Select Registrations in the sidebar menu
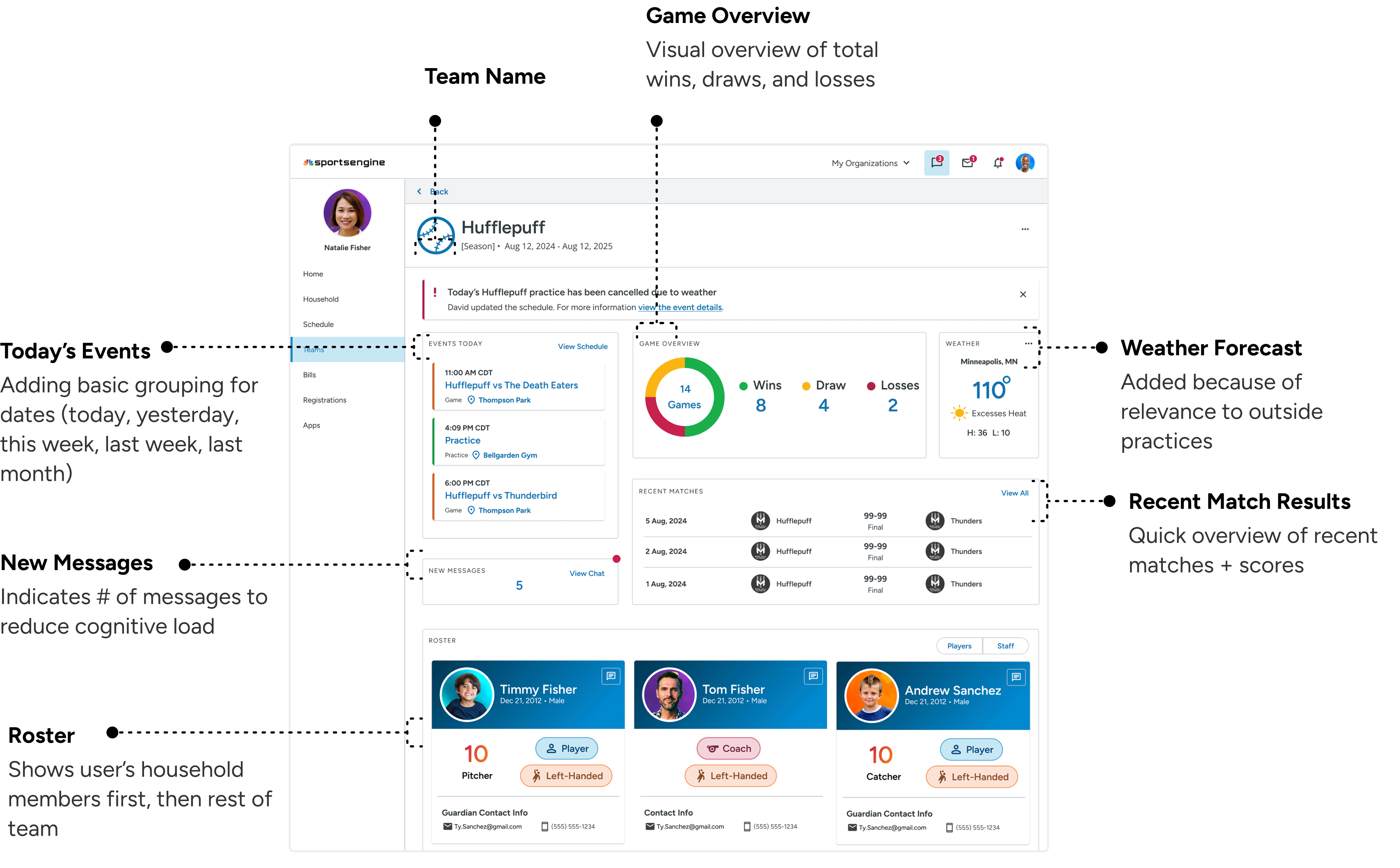 (x=325, y=400)
